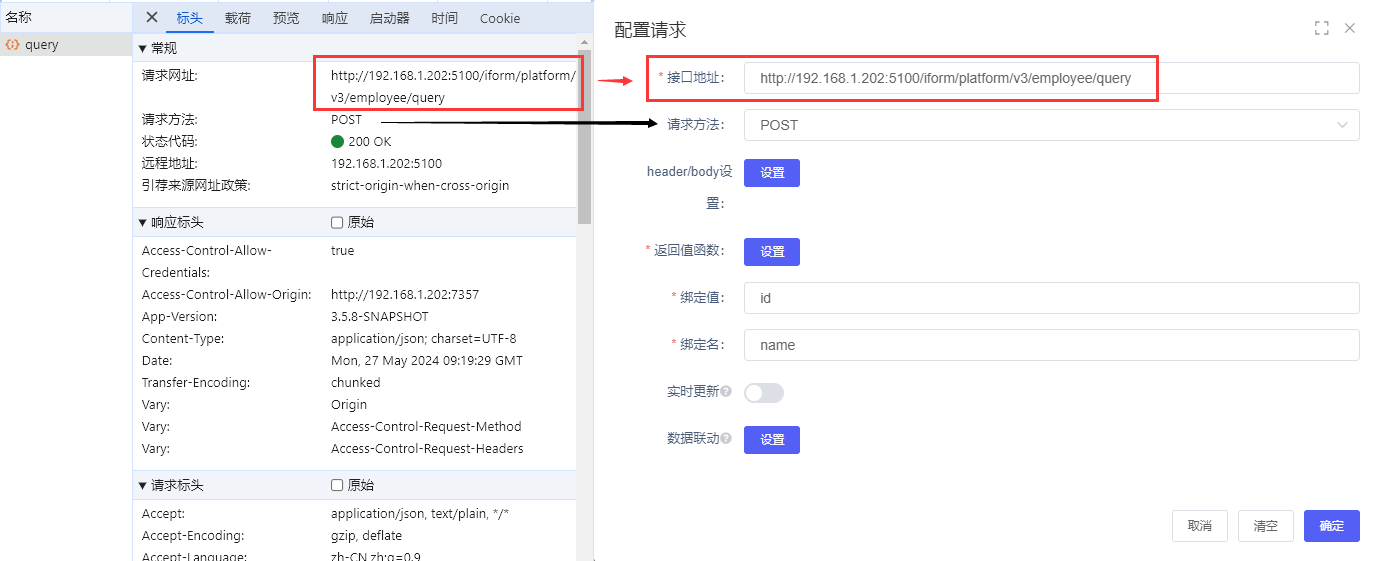Click the headers panel vertical scrollbar

click(x=585, y=140)
